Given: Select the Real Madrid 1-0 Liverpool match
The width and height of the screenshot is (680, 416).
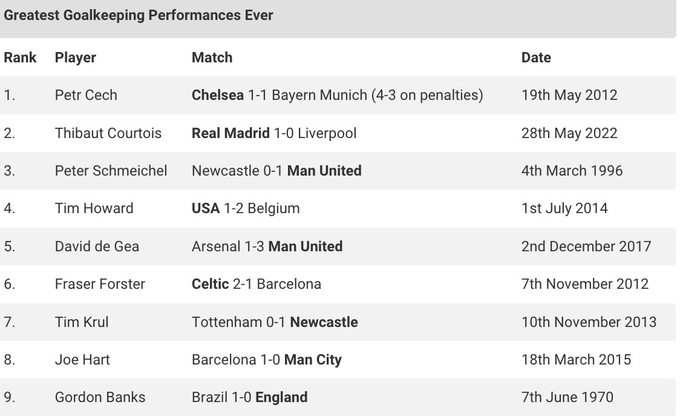Looking at the screenshot, I should pyautogui.click(x=273, y=133).
